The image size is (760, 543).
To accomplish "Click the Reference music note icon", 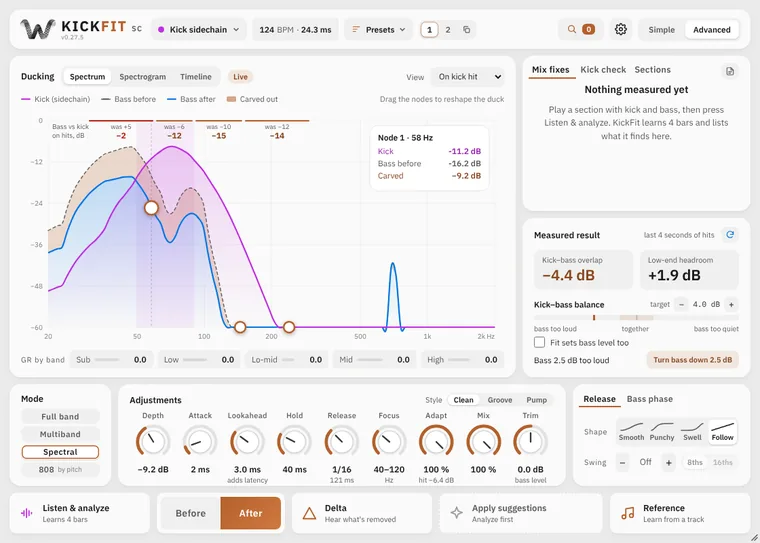I will coord(628,513).
